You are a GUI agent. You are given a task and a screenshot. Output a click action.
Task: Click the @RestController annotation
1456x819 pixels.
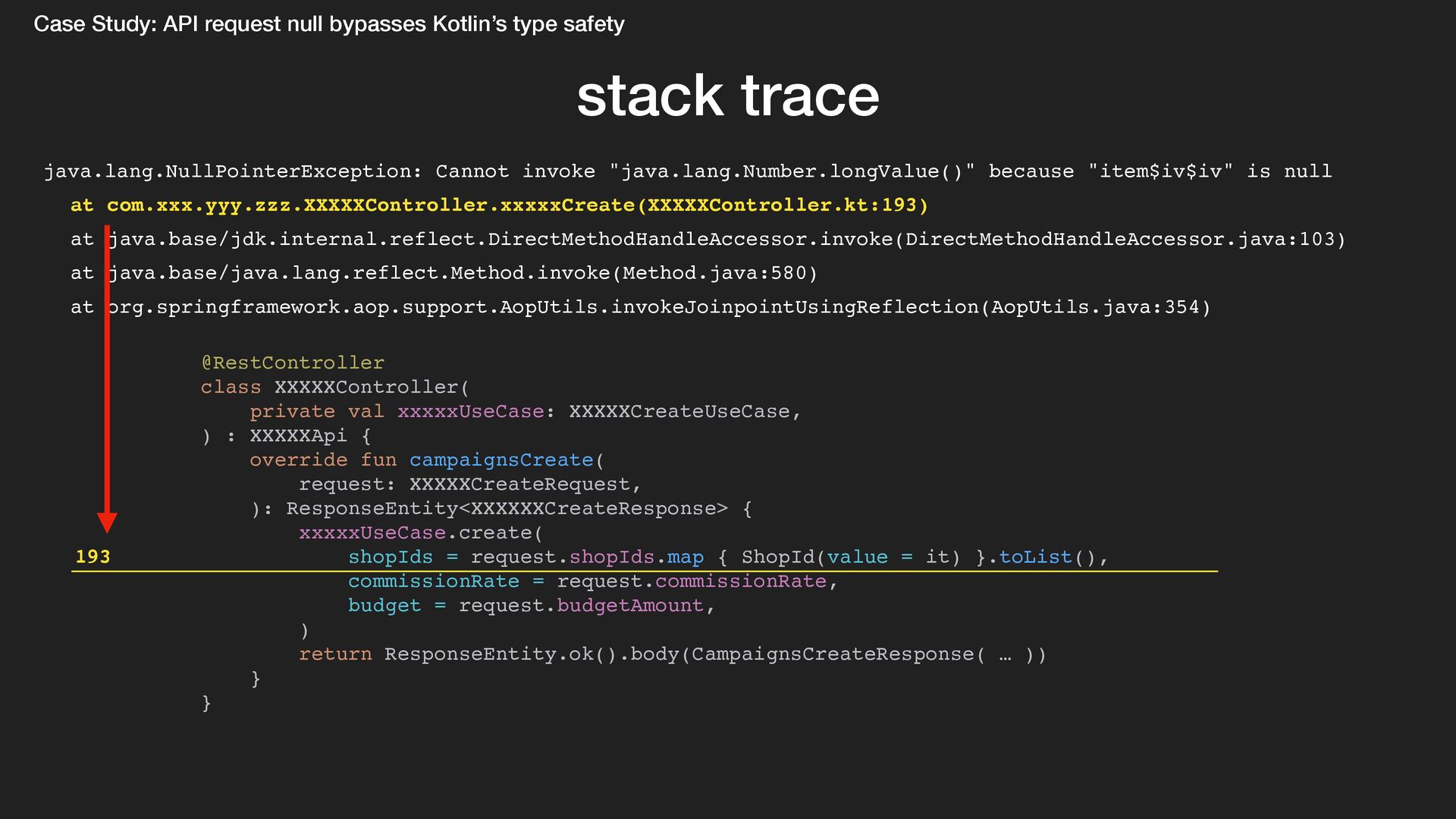point(293,362)
